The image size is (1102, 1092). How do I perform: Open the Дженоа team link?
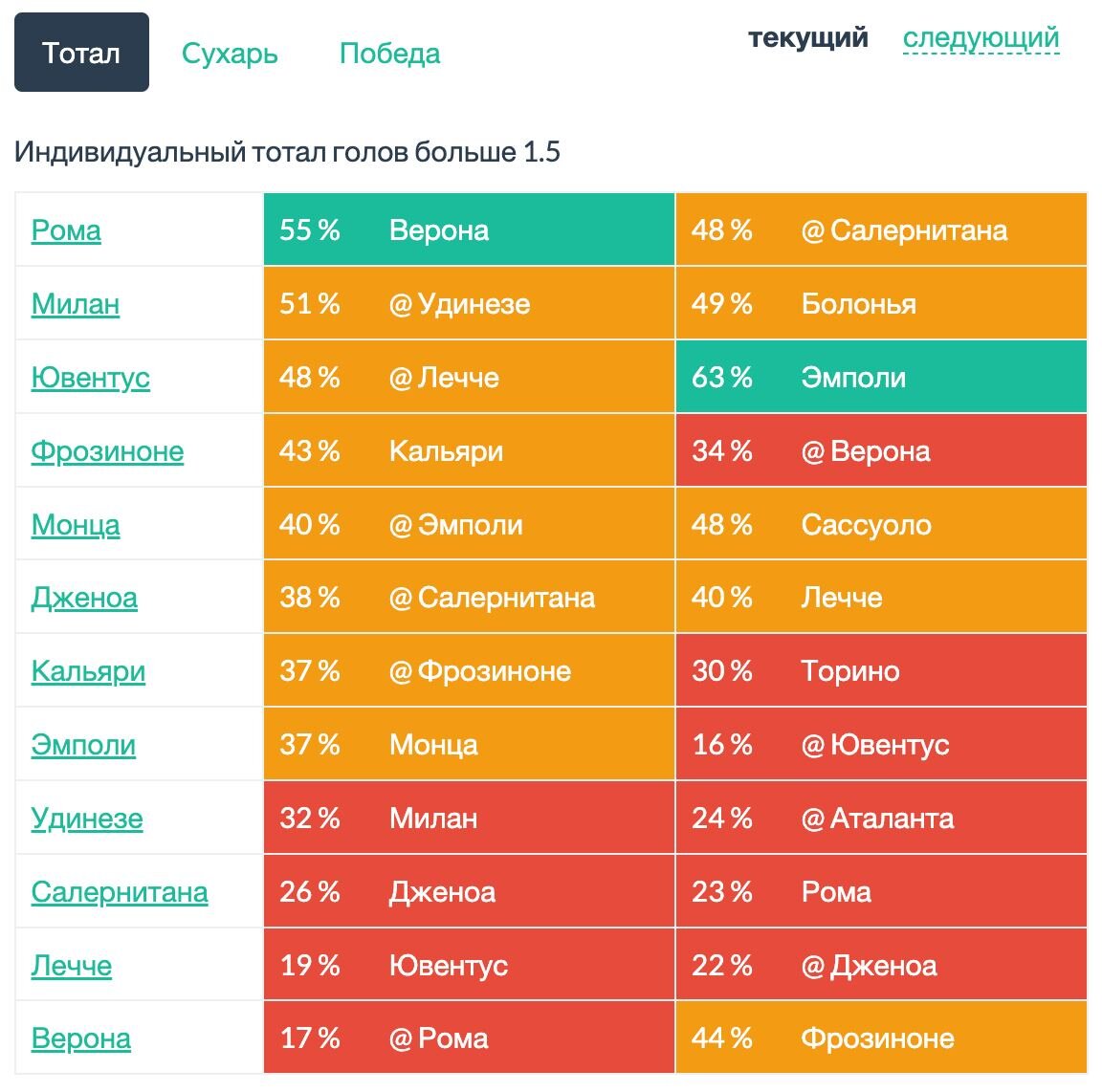[x=84, y=598]
